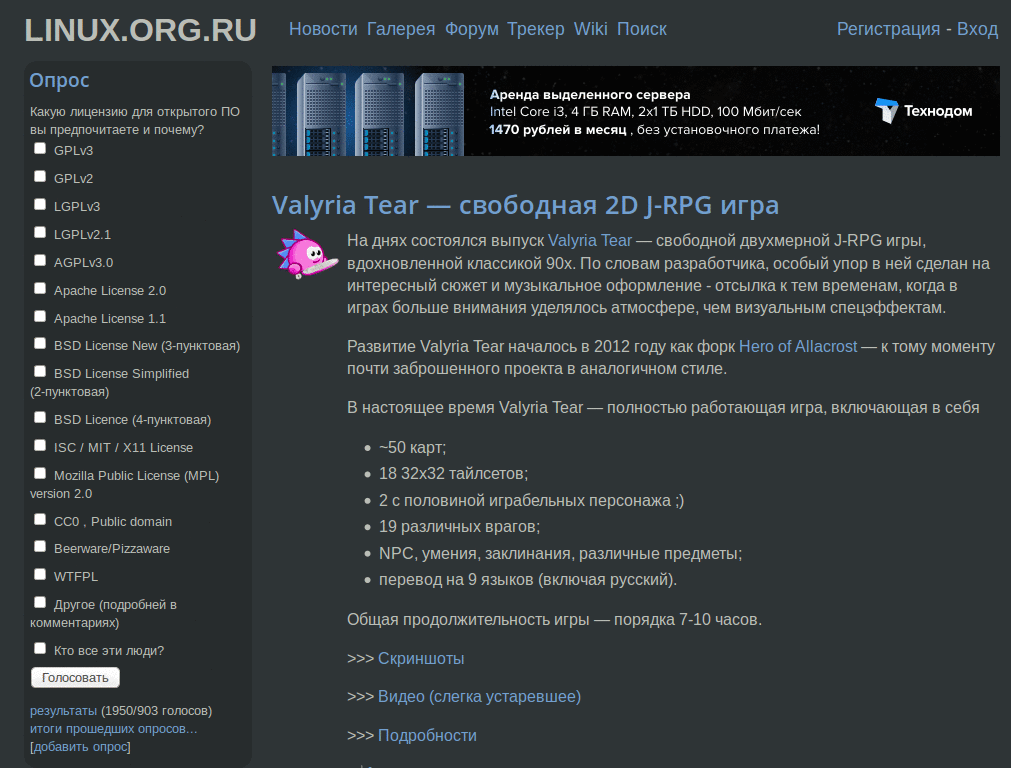Screen dimensions: 1024x768
Task: Click the '(1950/903 голосов)' vote count
Action: (157, 711)
